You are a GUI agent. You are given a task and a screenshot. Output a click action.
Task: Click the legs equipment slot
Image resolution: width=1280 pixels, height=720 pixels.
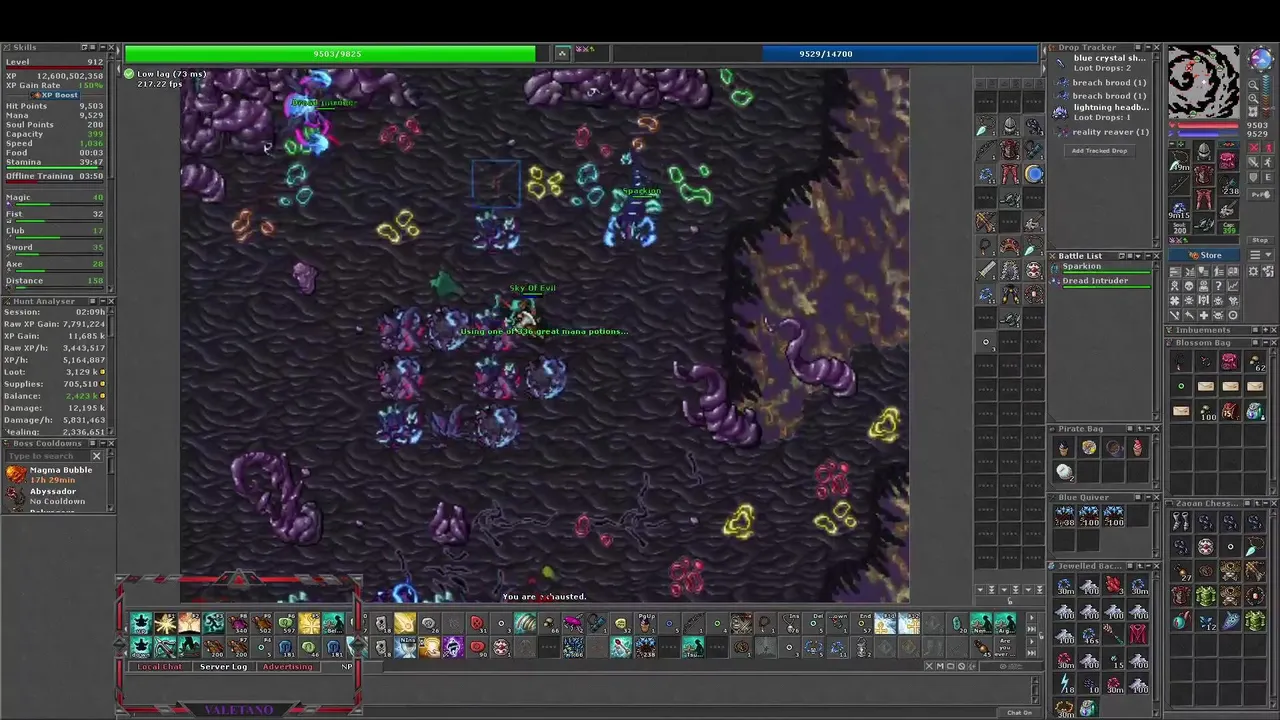click(x=1203, y=198)
